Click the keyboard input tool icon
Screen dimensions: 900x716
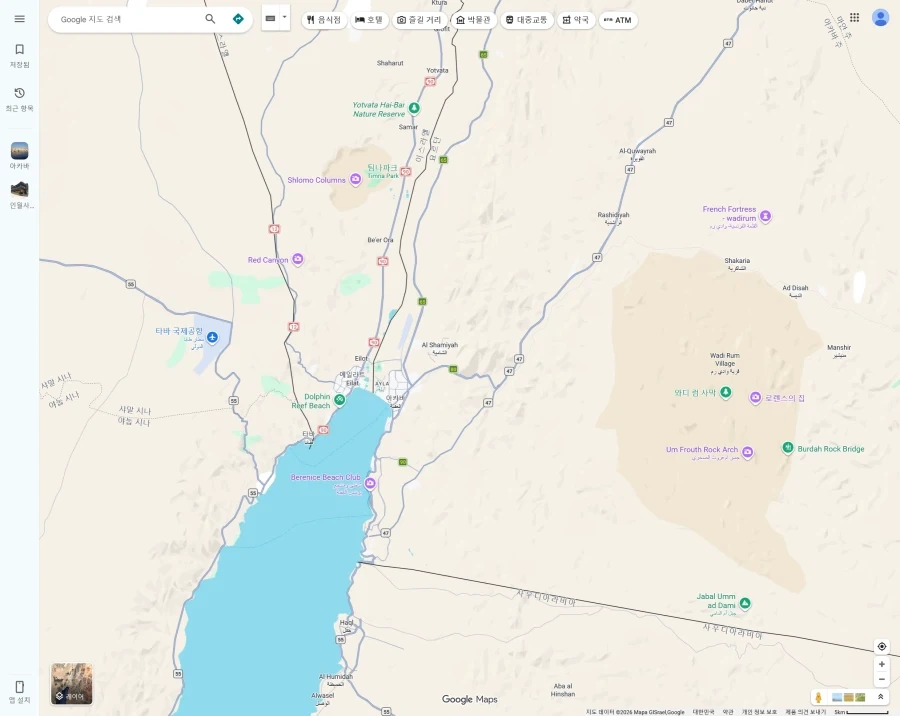click(270, 18)
